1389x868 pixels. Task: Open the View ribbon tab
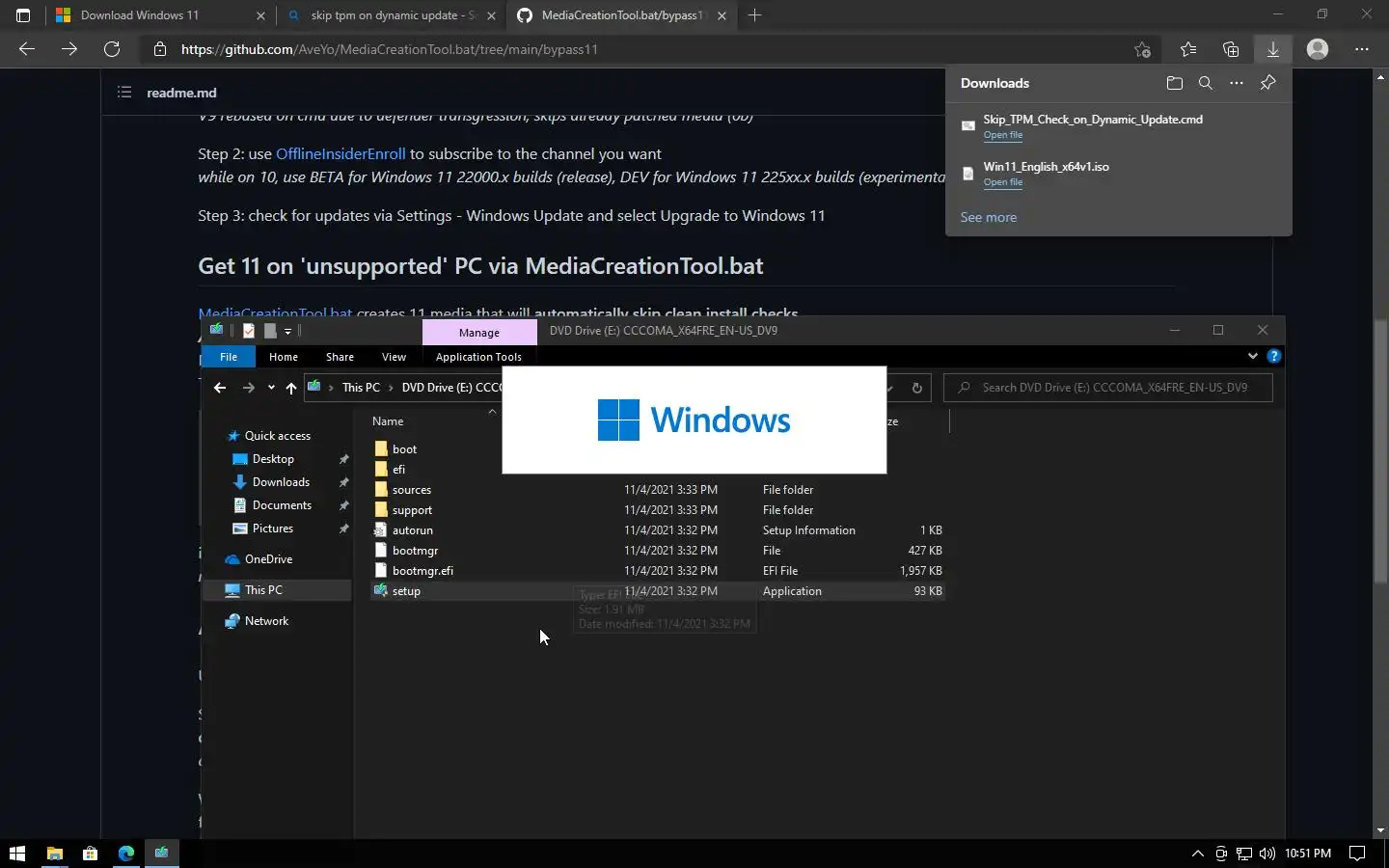394,357
